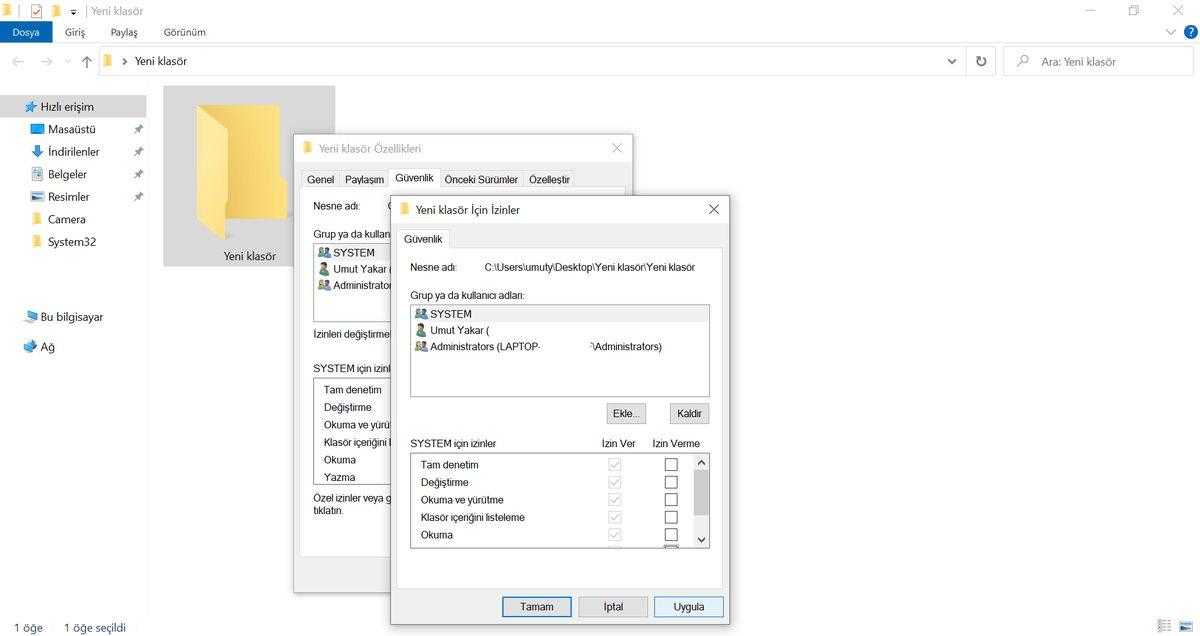Switch to the Görünüm ribbon tab
Screen dimensions: 1200x636
click(184, 31)
